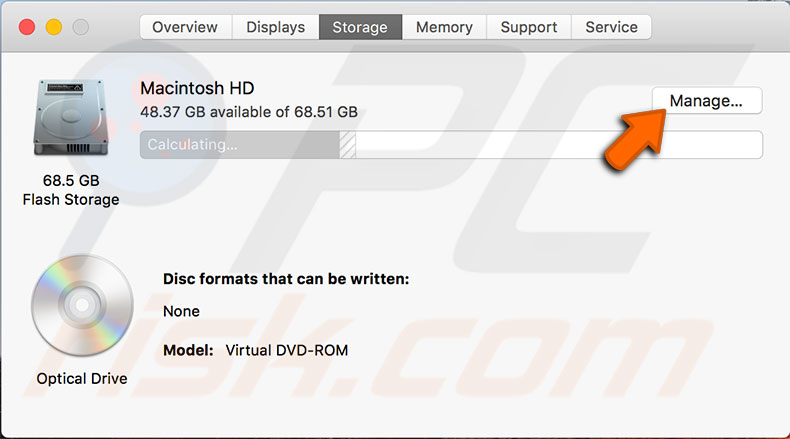790x439 pixels.
Task: Click the Virtual DVD-ROM model text
Action: 287,351
